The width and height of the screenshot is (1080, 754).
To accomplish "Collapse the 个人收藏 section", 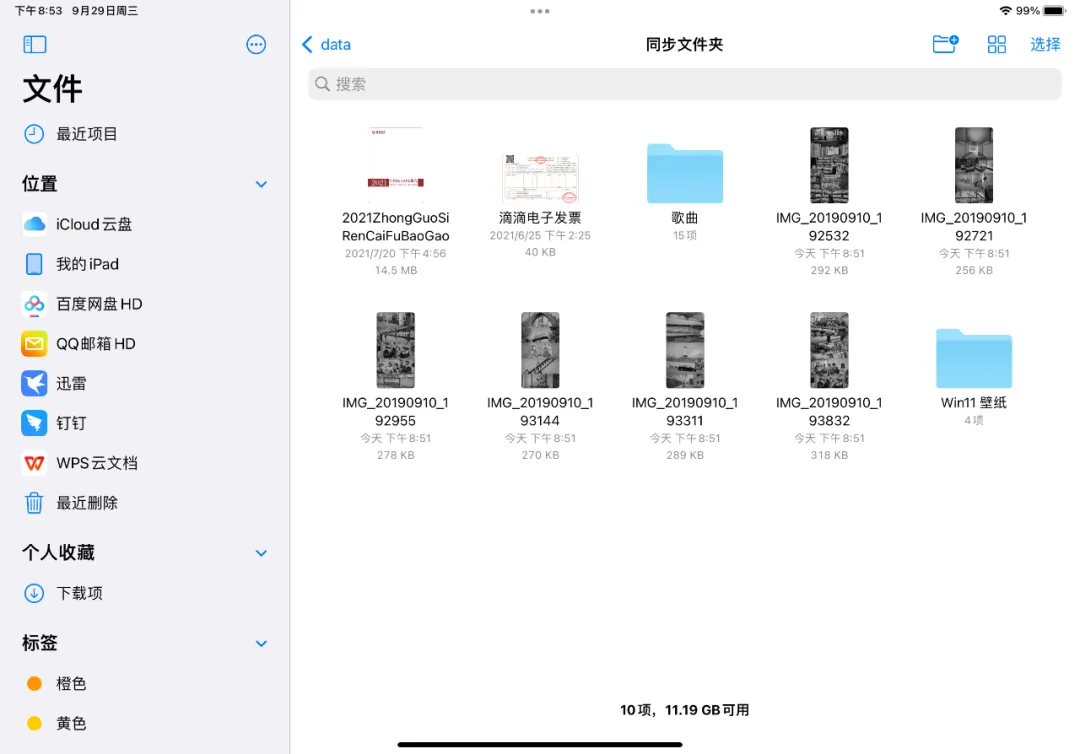I will (261, 553).
